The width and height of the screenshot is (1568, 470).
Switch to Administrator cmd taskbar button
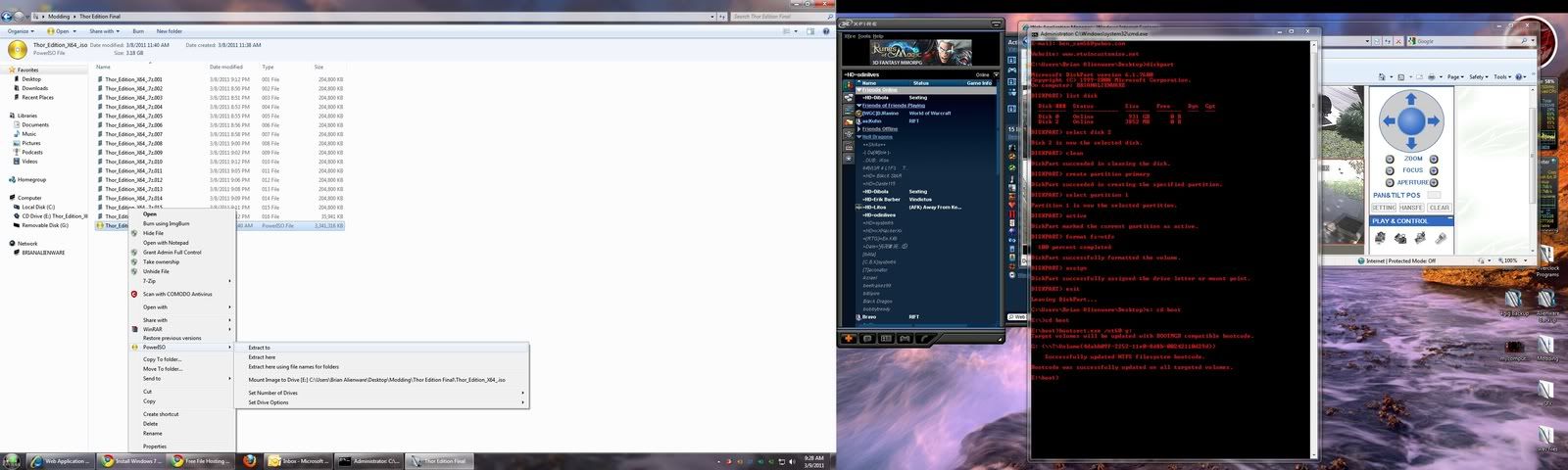point(368,460)
